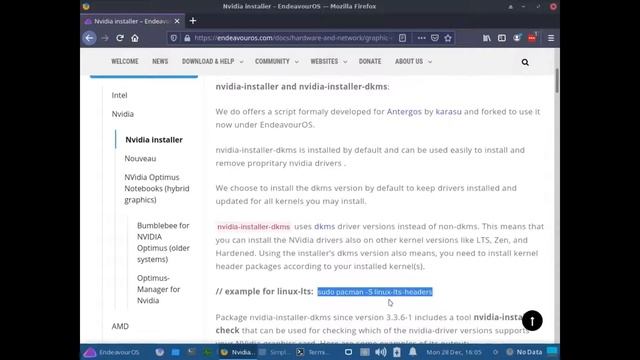640x360 pixels.
Task: Open the Firefox account icon
Action: 517,38
